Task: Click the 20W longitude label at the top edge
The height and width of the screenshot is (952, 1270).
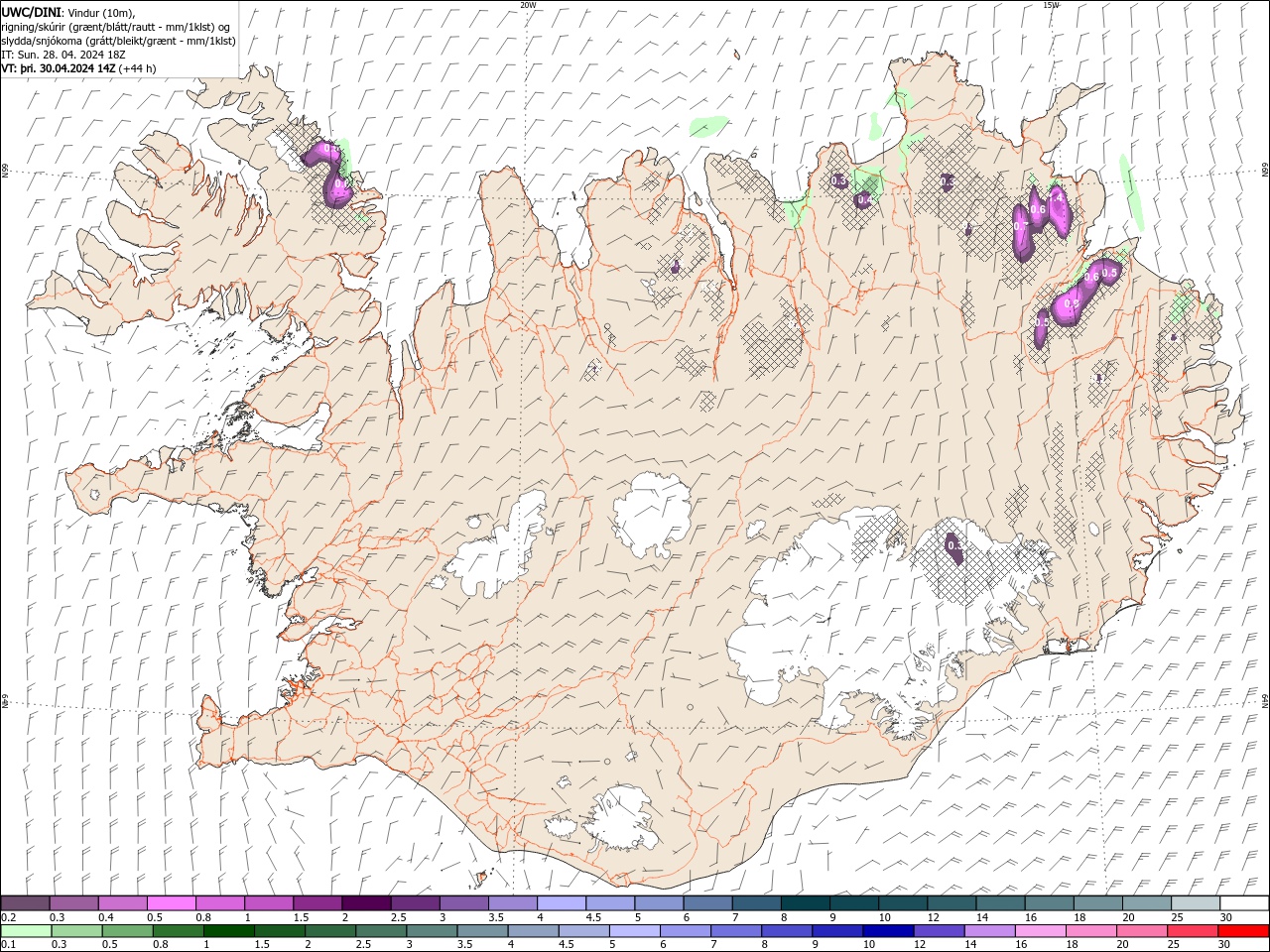Action: coord(528,5)
